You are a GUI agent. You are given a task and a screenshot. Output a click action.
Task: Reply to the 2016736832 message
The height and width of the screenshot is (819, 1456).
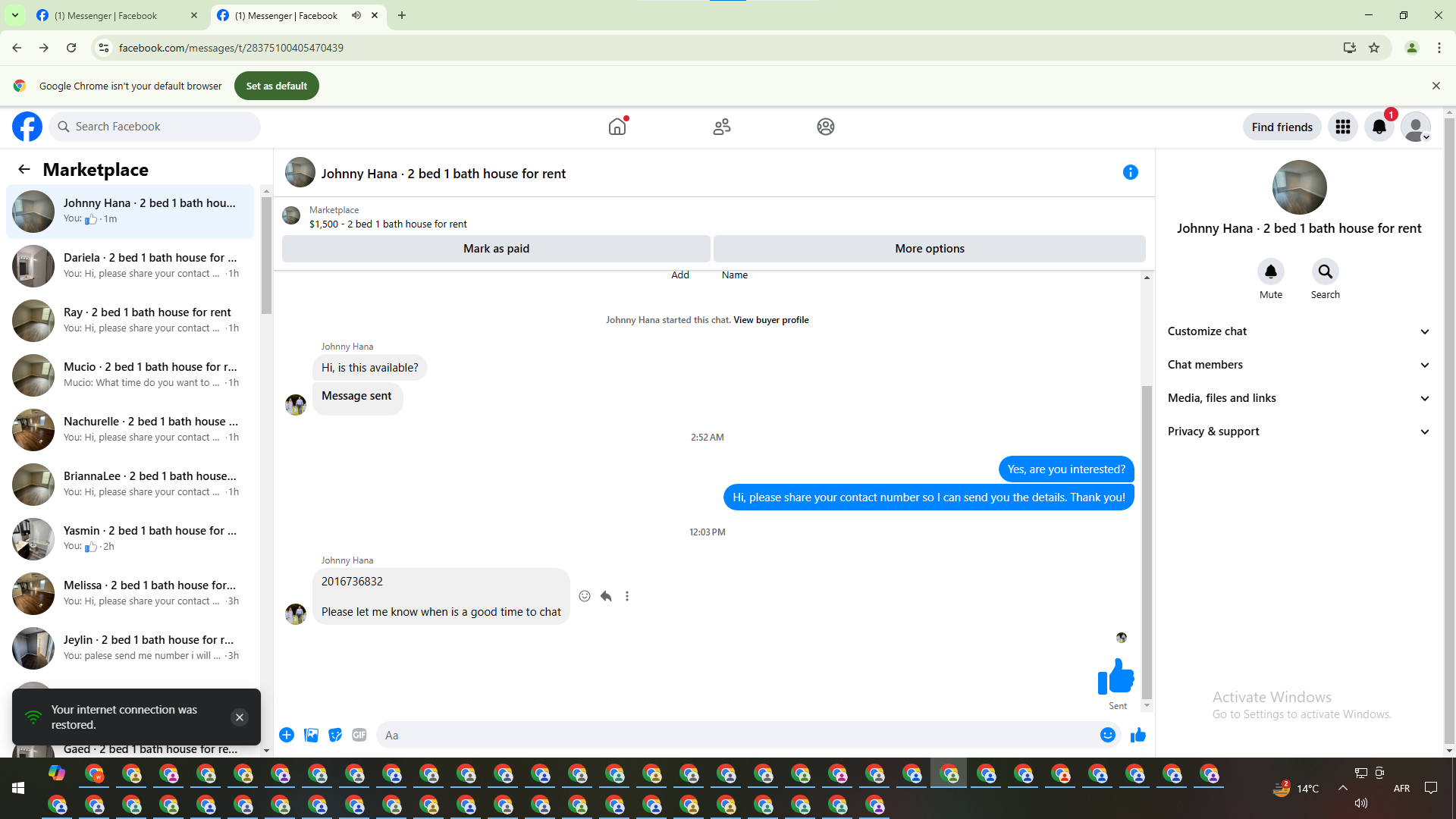[606, 596]
